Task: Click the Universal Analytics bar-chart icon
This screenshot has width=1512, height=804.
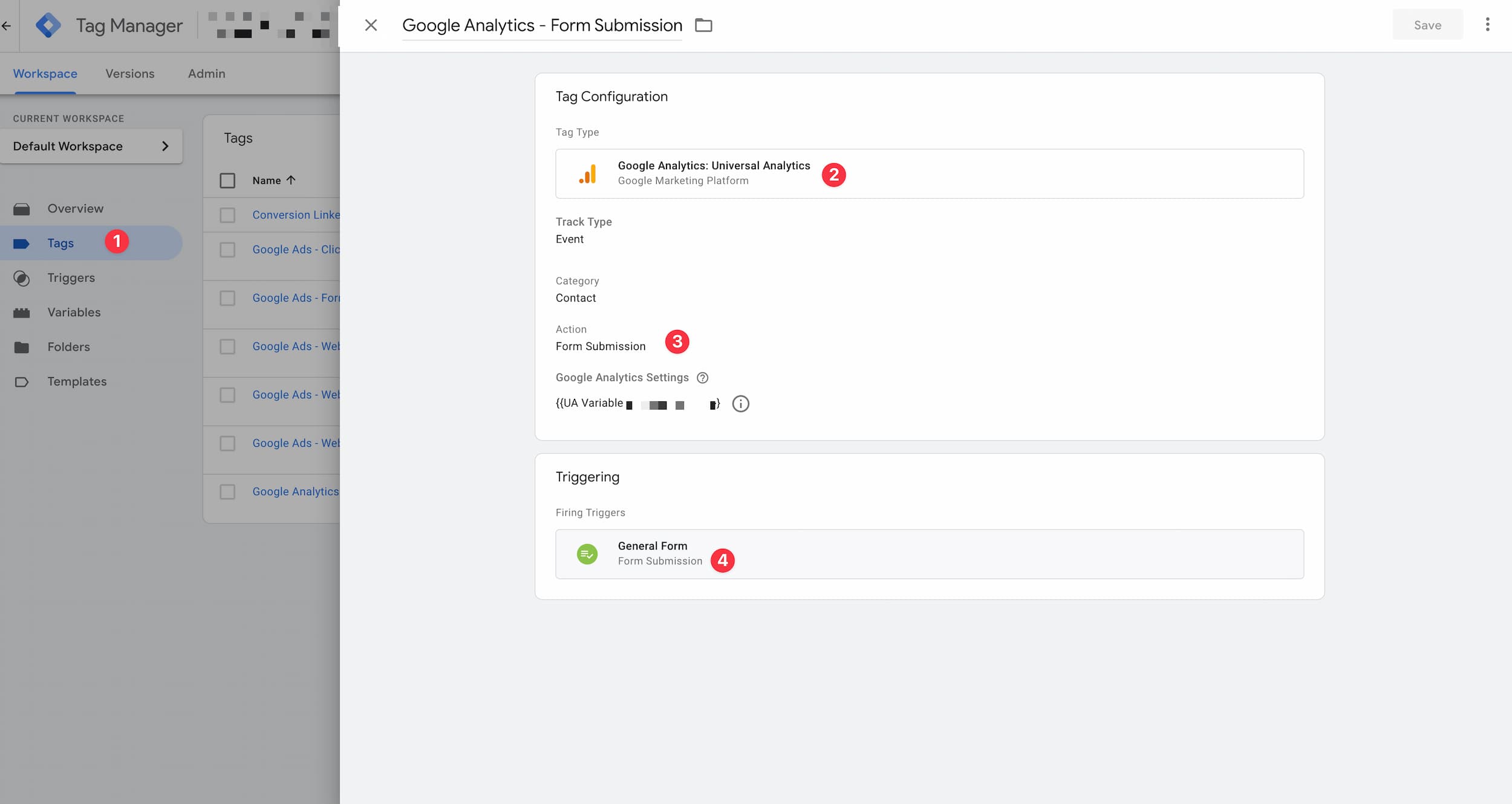Action: (587, 173)
